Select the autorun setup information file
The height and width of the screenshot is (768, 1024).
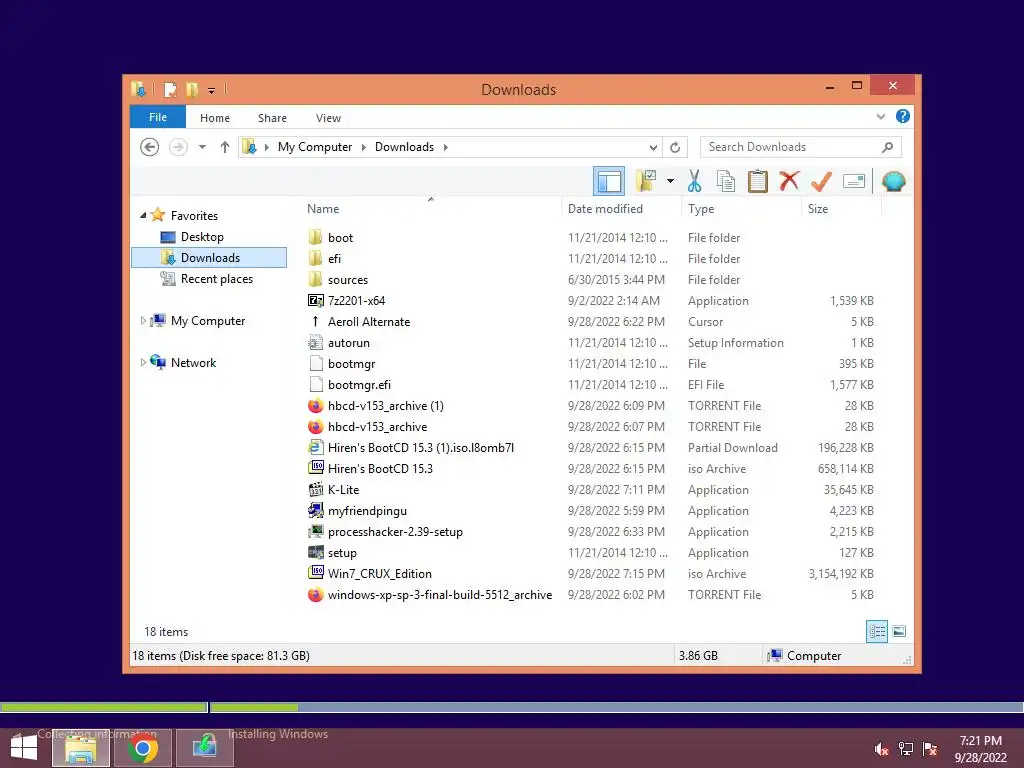pyautogui.click(x=348, y=343)
